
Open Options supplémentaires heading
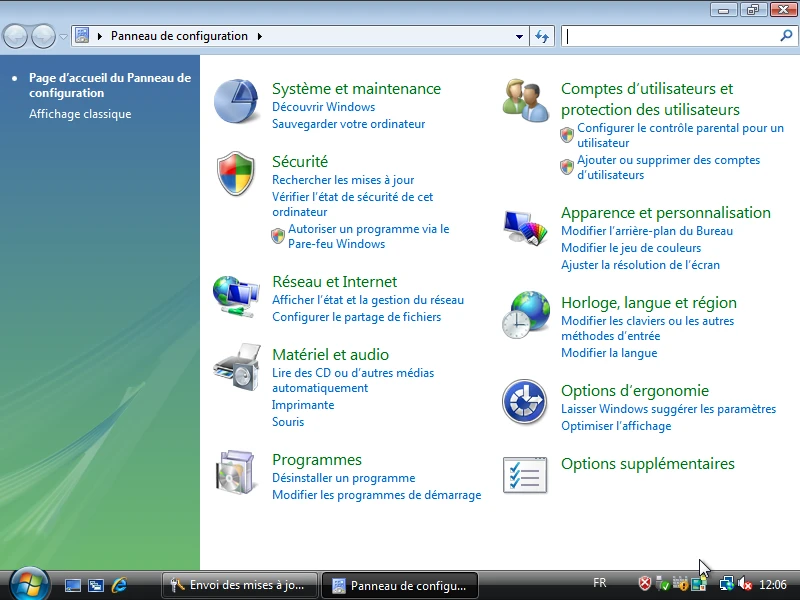coord(648,464)
